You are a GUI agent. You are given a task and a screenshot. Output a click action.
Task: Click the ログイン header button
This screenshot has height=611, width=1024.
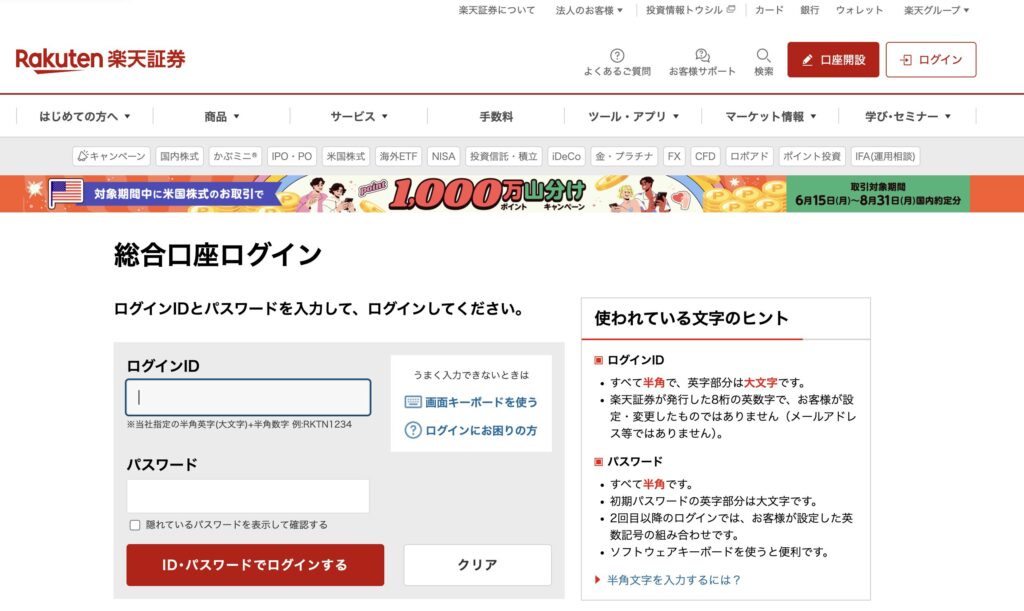(x=931, y=59)
